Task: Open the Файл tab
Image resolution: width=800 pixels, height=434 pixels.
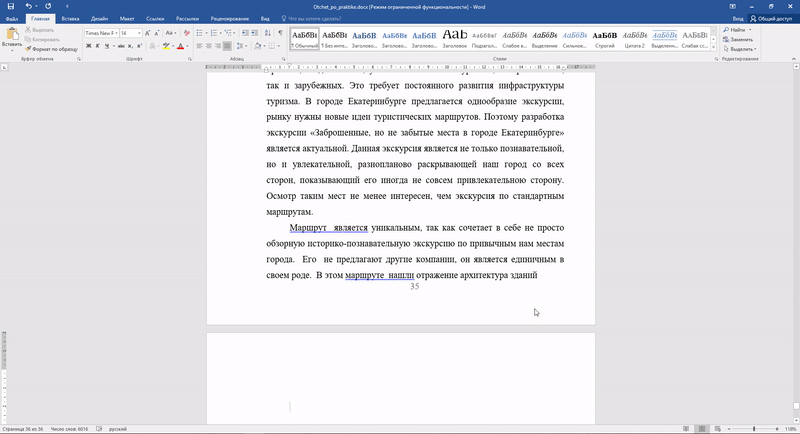Action: click(x=12, y=19)
